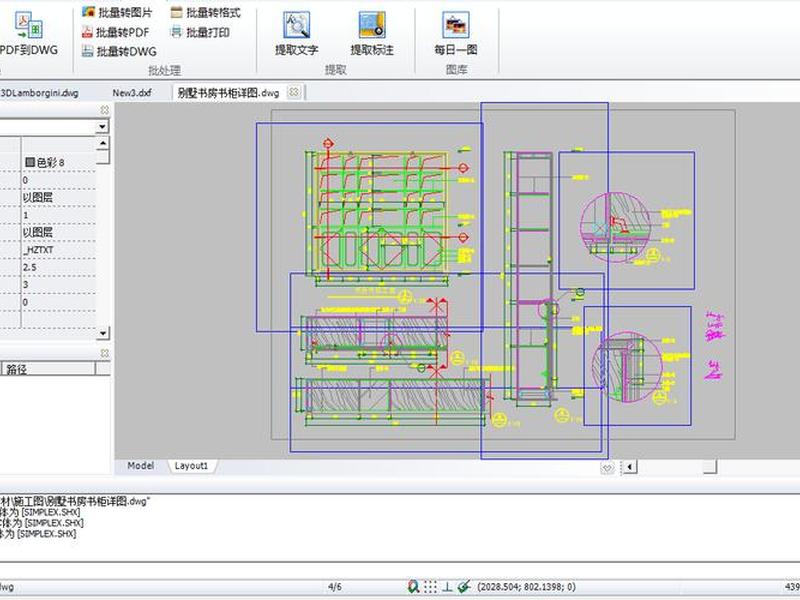Click the properties list scroll-down arrow
800x600 pixels.
103,333
